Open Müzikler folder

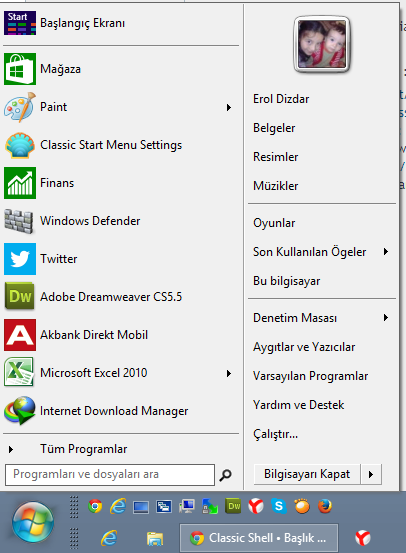pyautogui.click(x=275, y=186)
